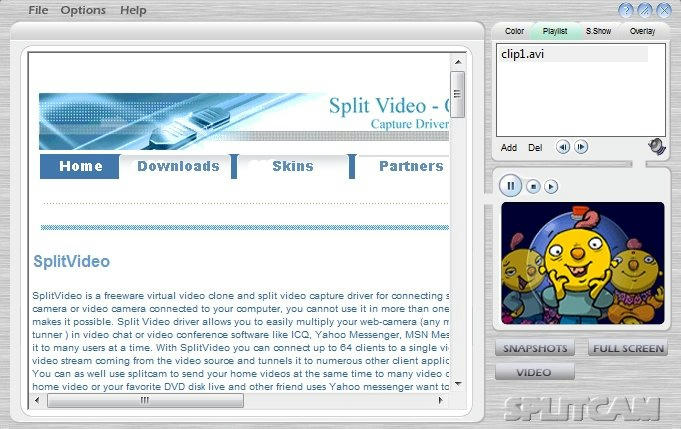
Task: Click the horizontal scrollbar right arrow
Action: (x=441, y=400)
